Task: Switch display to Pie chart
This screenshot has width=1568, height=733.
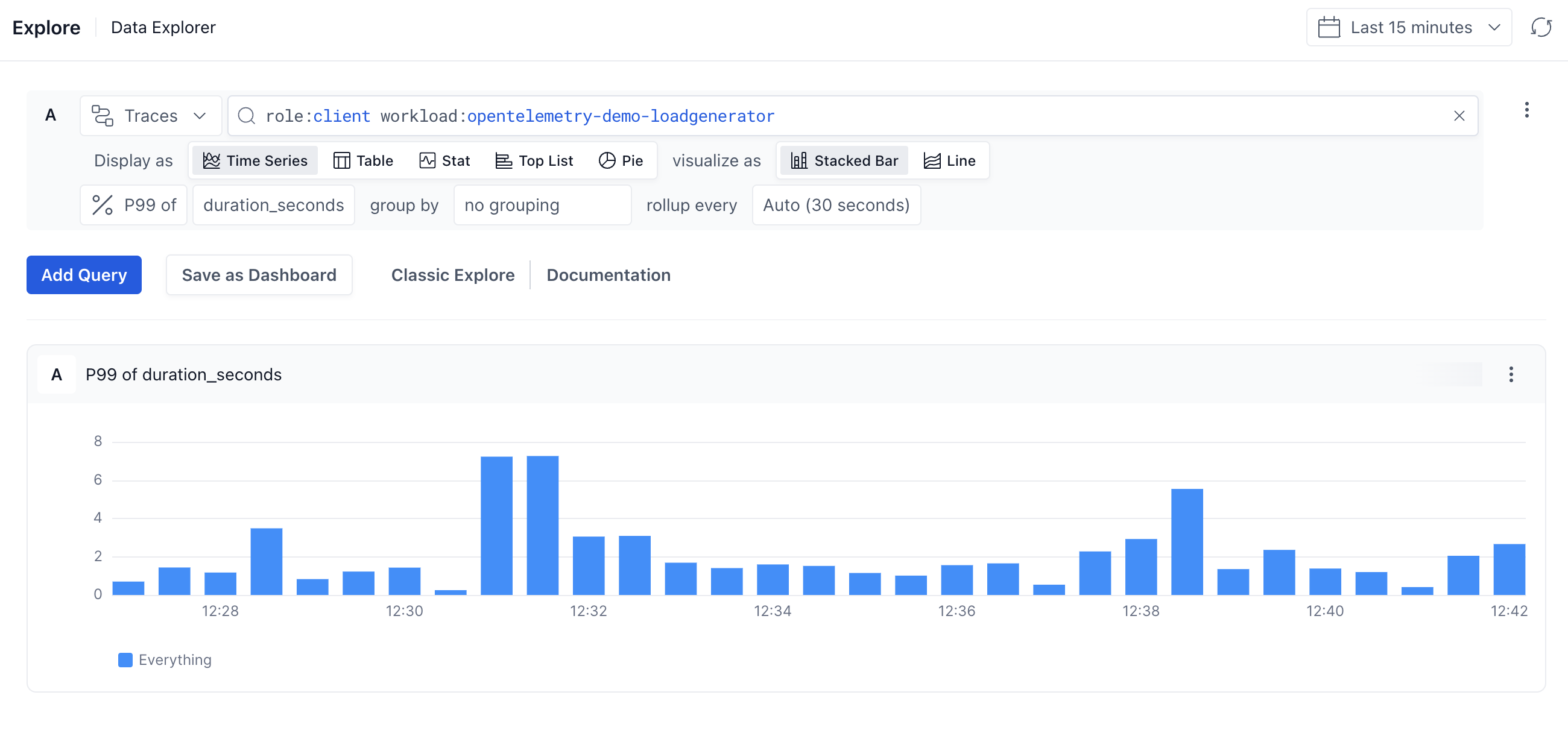Action: click(621, 160)
